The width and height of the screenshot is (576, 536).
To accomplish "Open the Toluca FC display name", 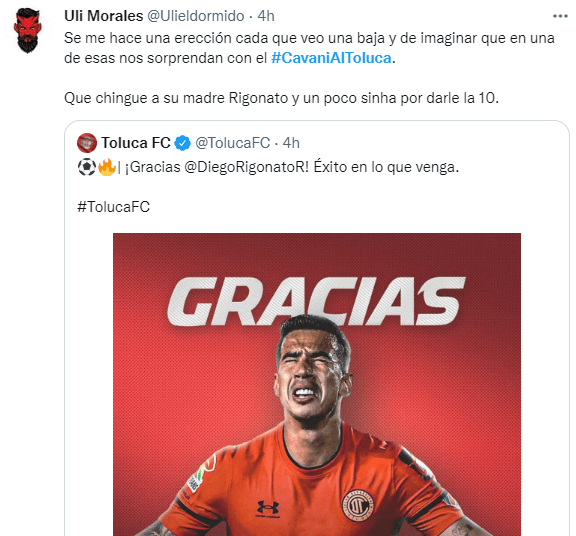I will coord(136,143).
